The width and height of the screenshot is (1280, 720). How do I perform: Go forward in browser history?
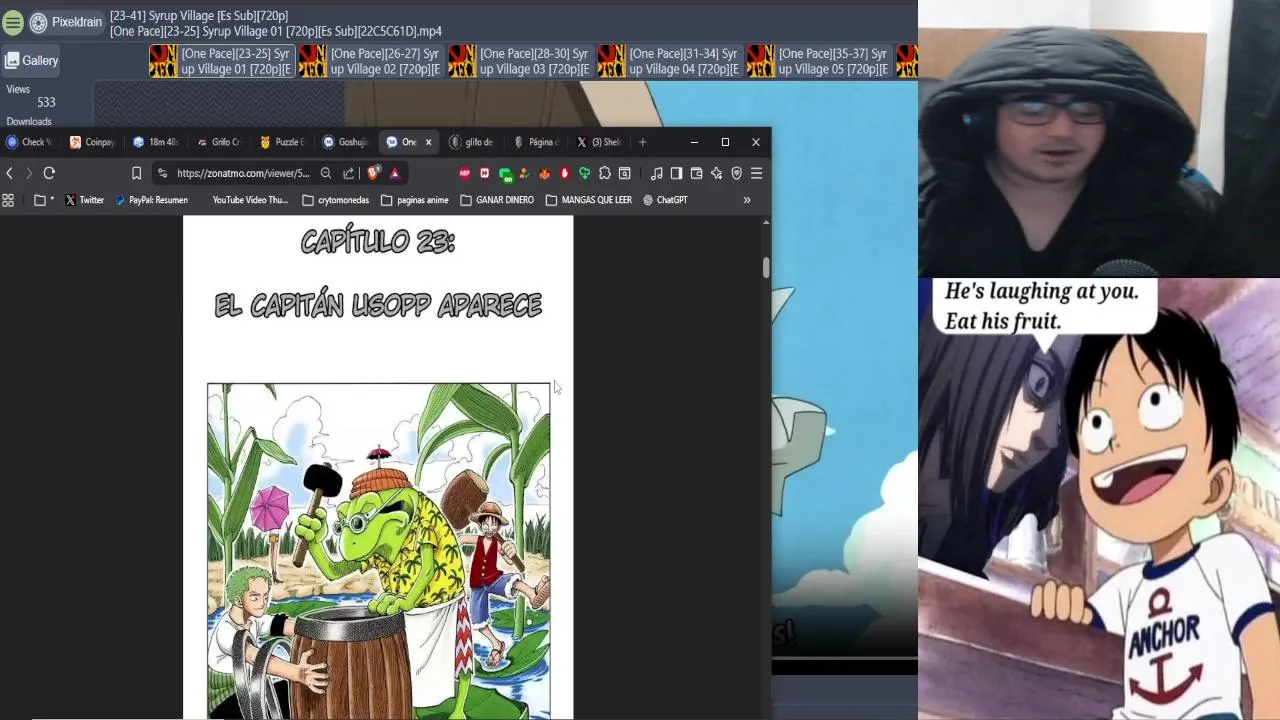(28, 173)
